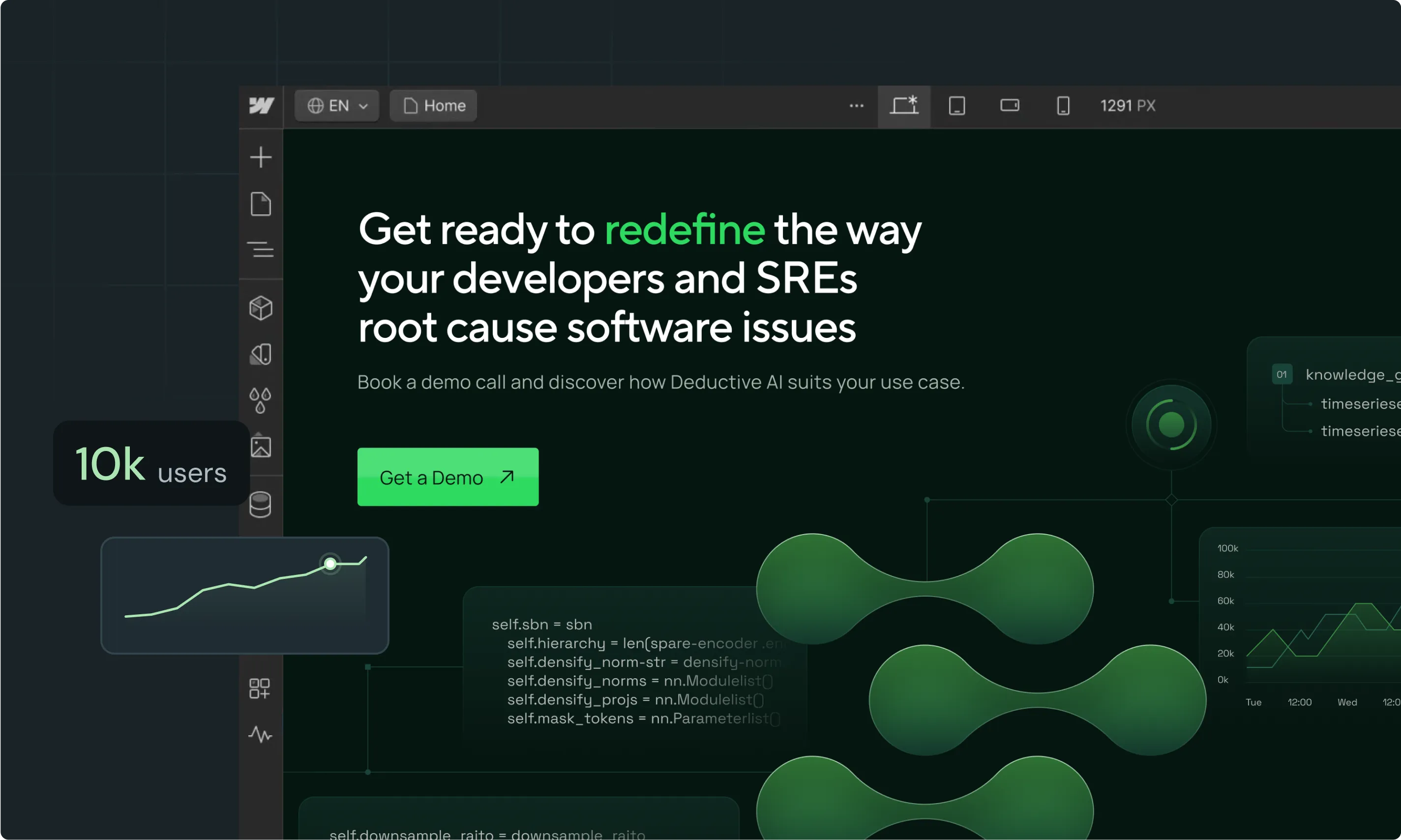The width and height of the screenshot is (1401, 840).
Task: Click the 'self.hierarchy' code line
Action: (x=646, y=644)
